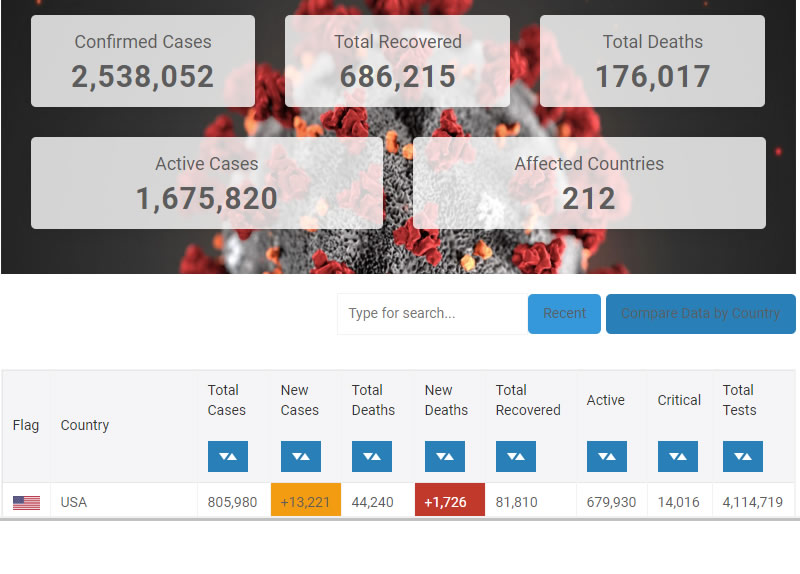Click the Active Cases panel

pos(207,183)
